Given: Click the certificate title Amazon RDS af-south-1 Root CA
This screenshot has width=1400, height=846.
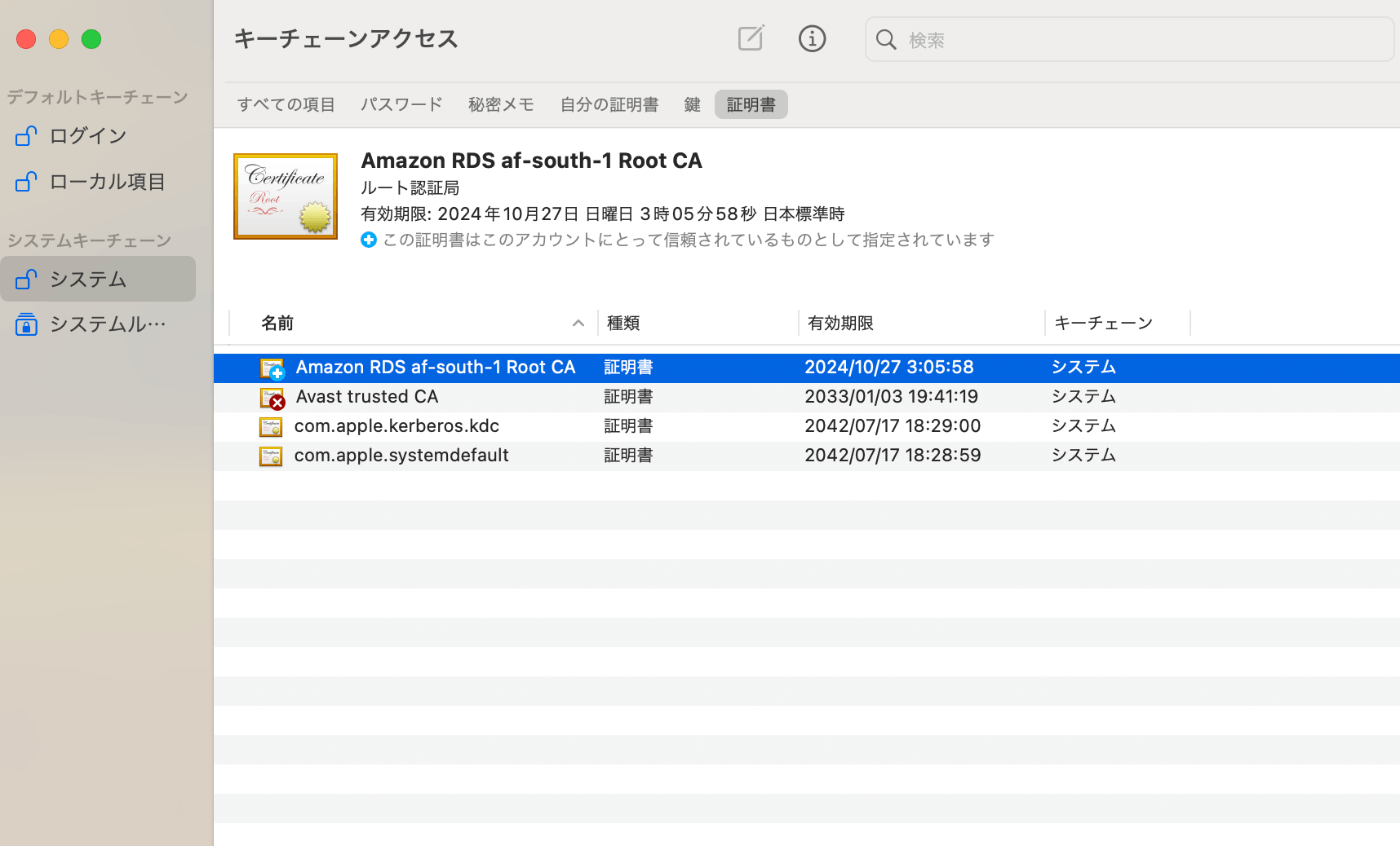Looking at the screenshot, I should coord(531,161).
